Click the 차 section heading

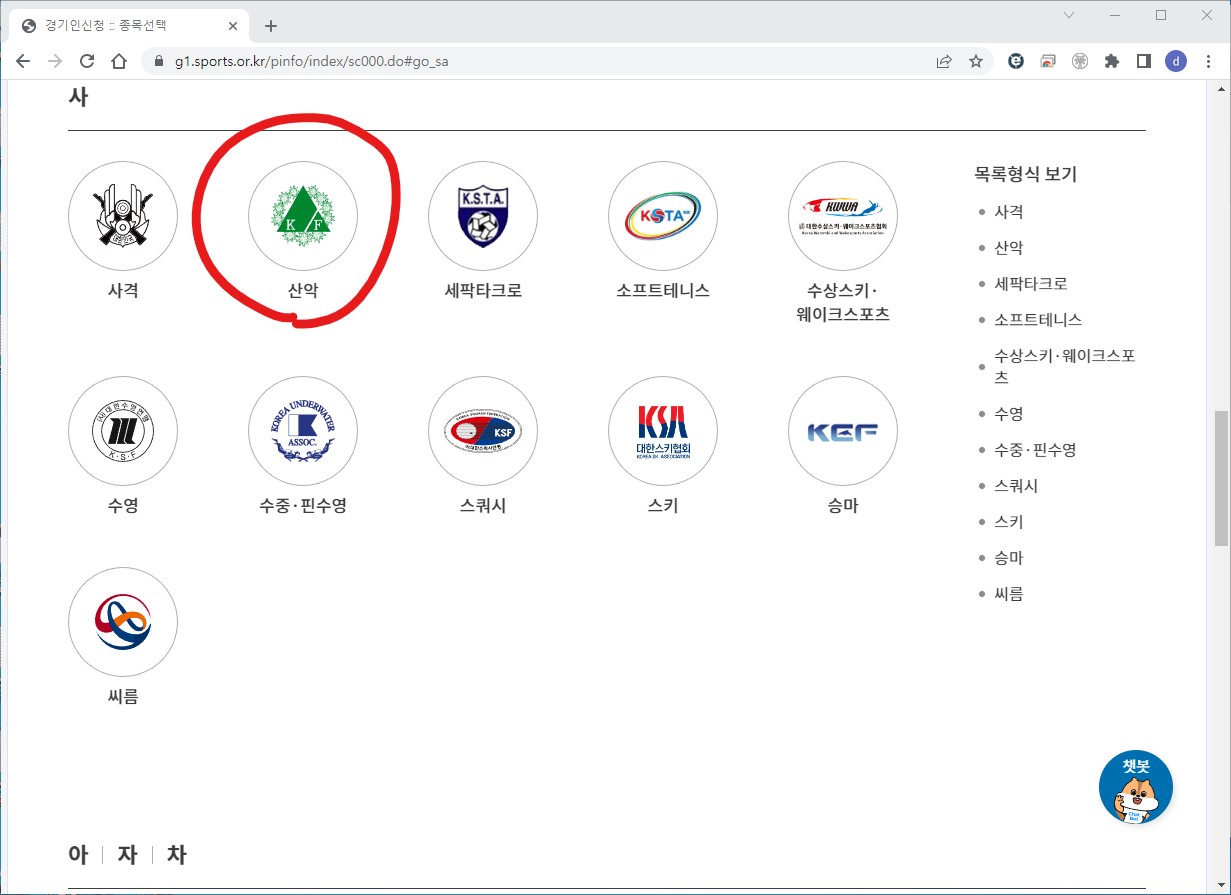176,855
